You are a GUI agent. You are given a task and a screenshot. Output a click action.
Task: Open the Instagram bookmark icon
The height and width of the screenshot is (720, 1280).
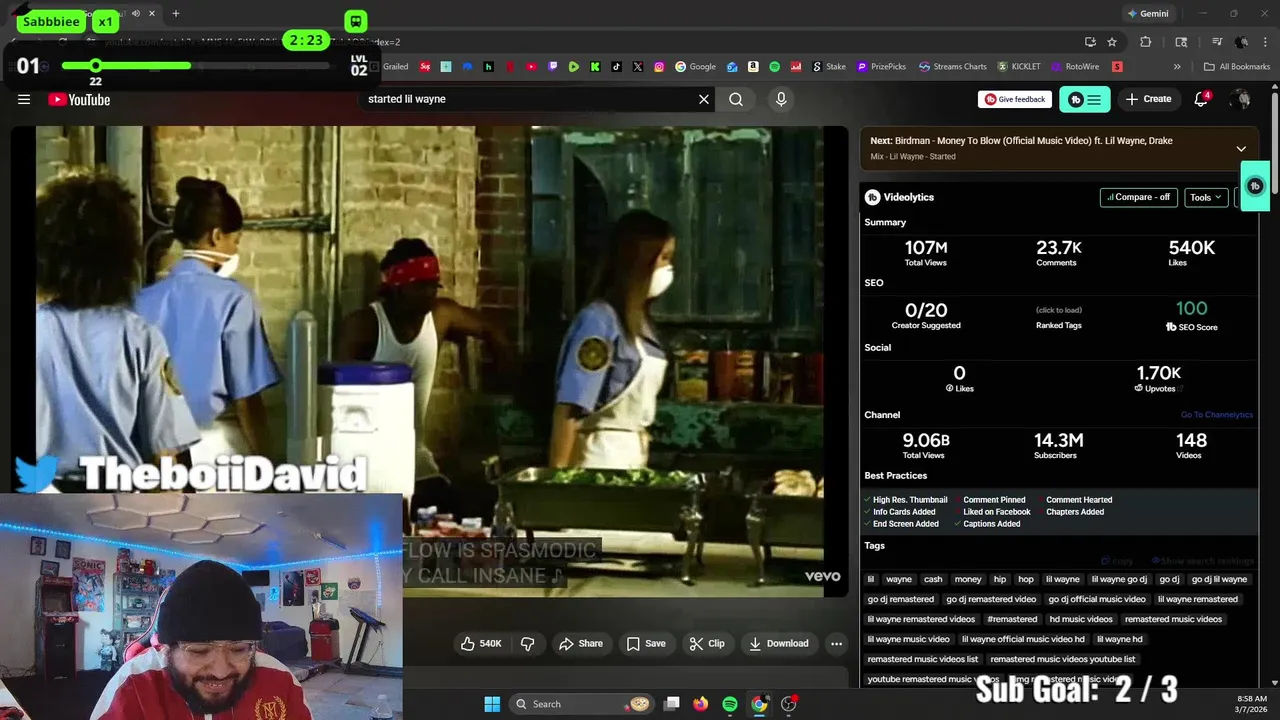click(x=659, y=67)
